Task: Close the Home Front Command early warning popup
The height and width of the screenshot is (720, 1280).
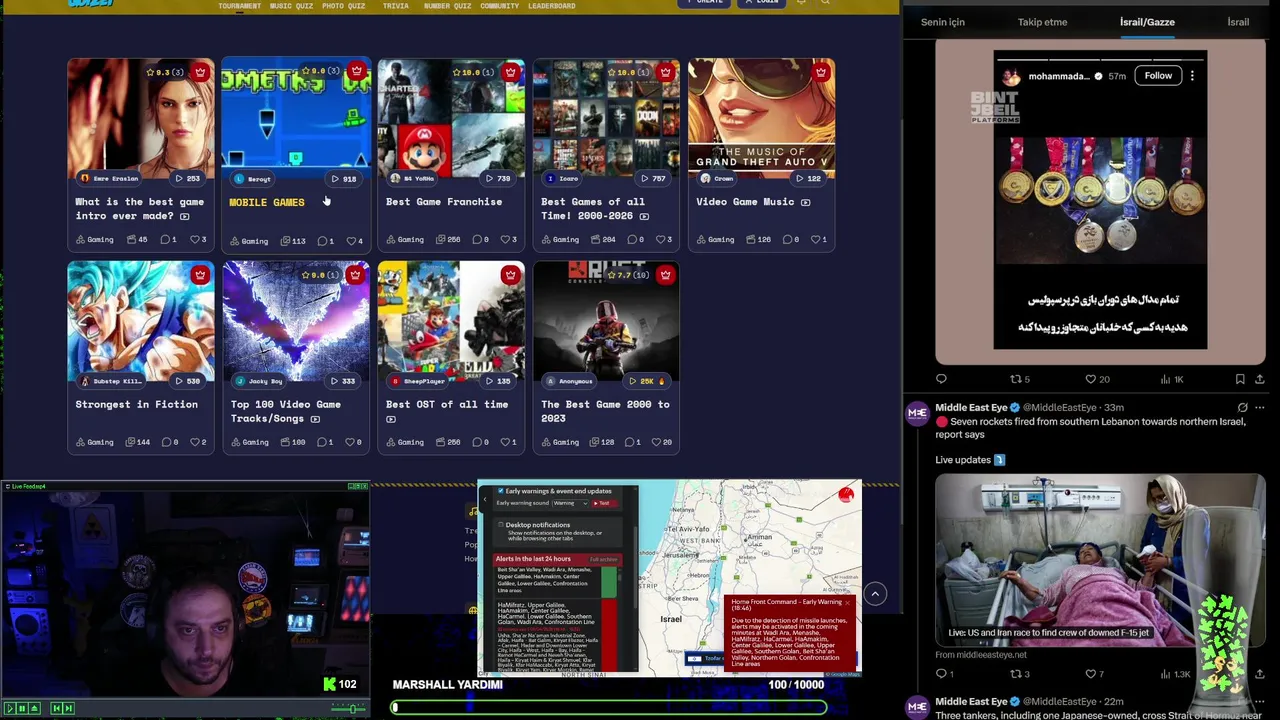Action: coord(847,602)
